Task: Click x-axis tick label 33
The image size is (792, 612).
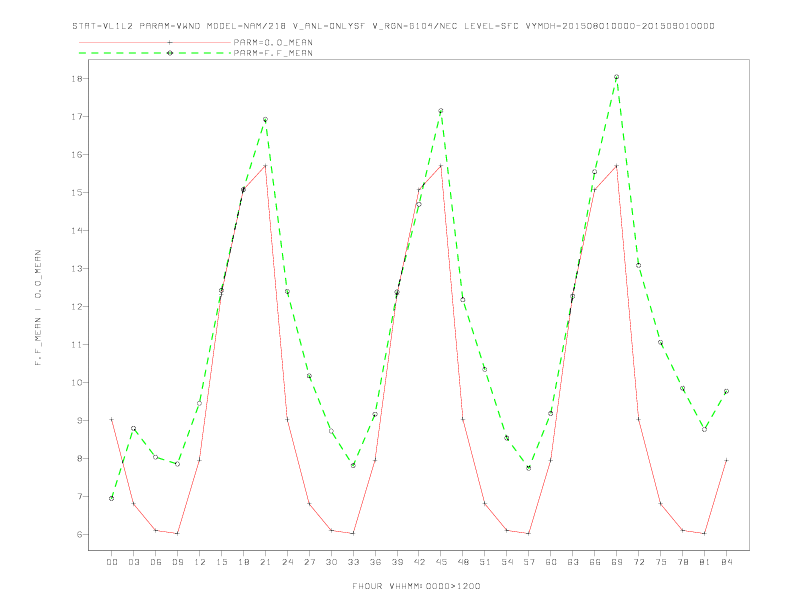Action: point(353,562)
